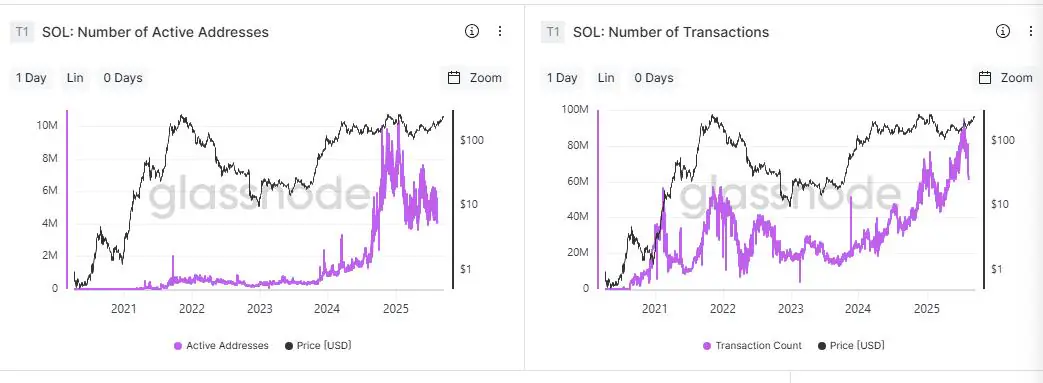Screen dimensions: 1043x383
Task: Click calendar Zoom icon on Transactions chart
Action: (x=985, y=78)
